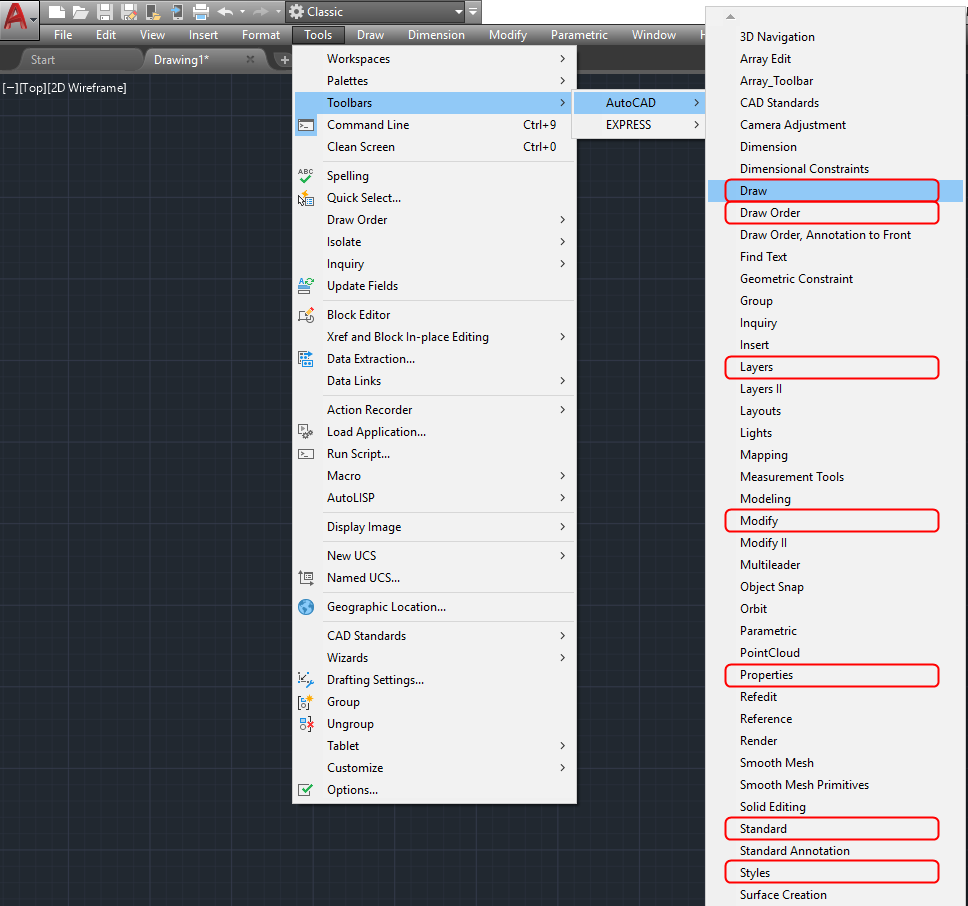The height and width of the screenshot is (906, 968).
Task: Expand the EXPRESS toolbars submenu
Action: (640, 125)
